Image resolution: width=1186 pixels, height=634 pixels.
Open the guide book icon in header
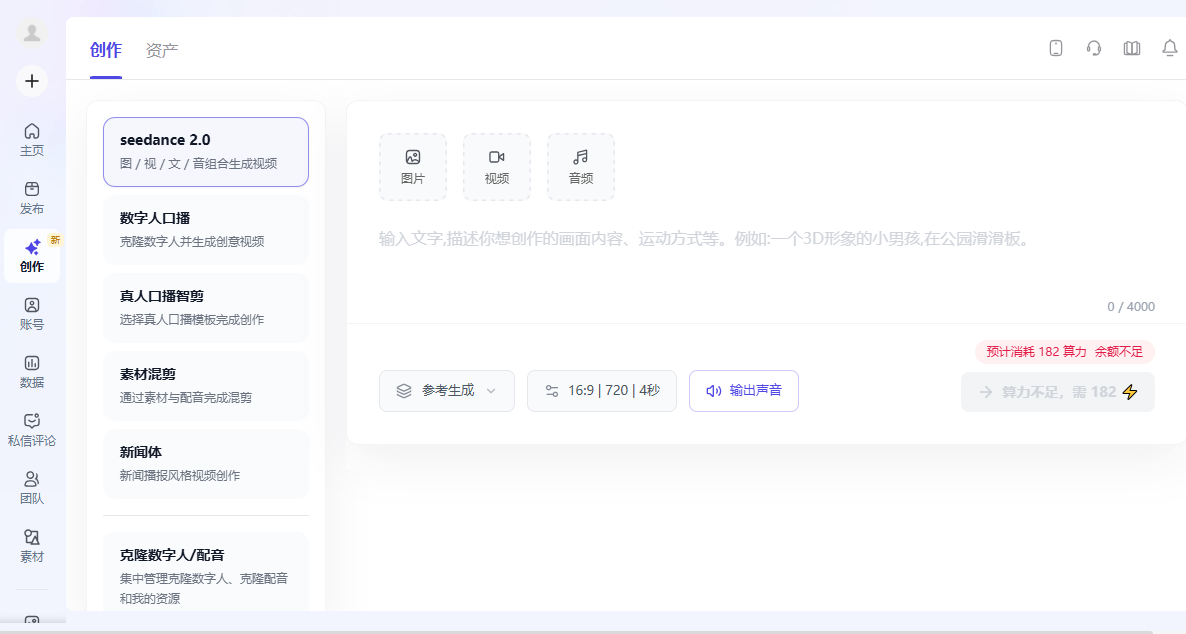click(1132, 48)
